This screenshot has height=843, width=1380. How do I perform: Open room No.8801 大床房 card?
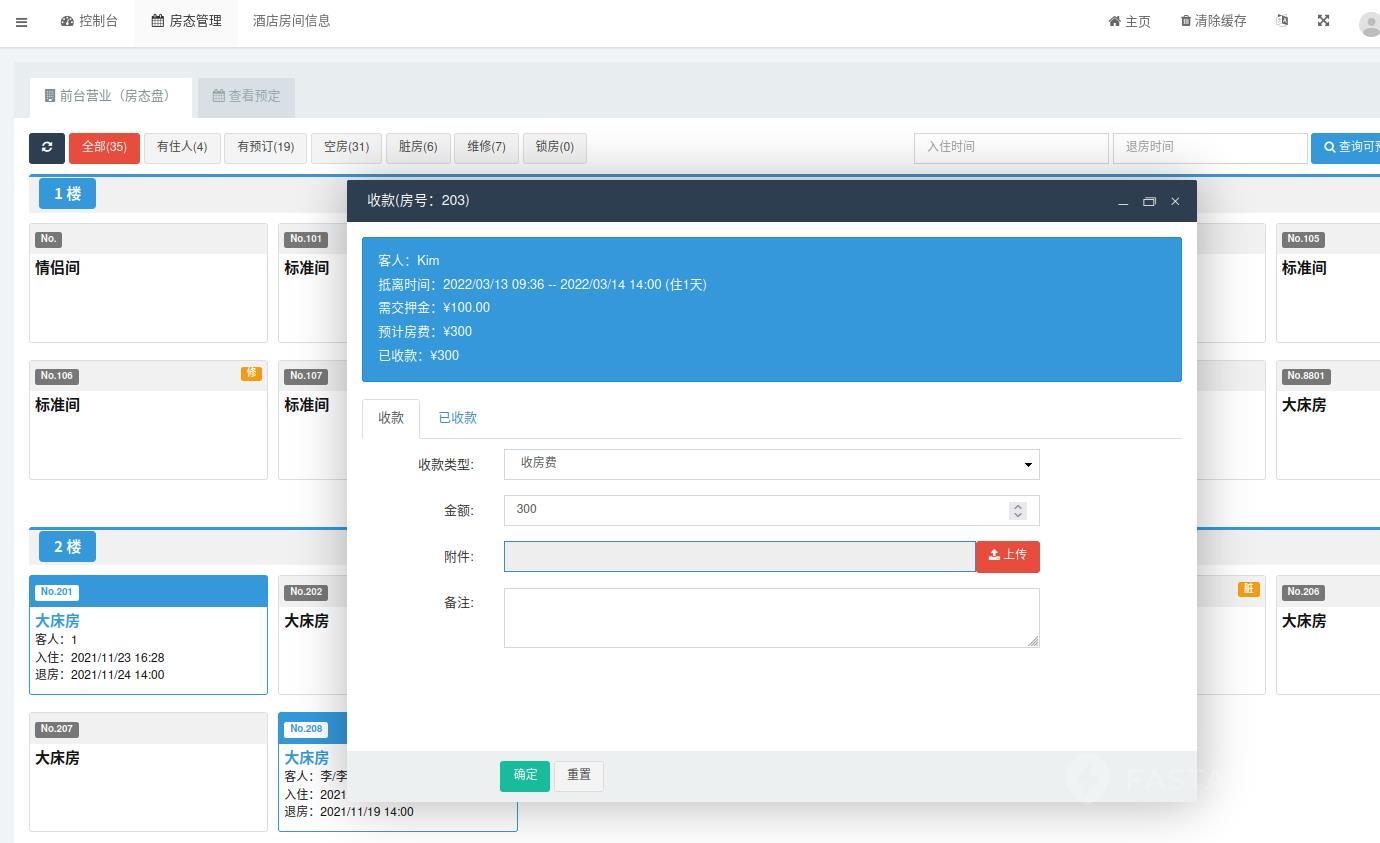pyautogui.click(x=1328, y=420)
